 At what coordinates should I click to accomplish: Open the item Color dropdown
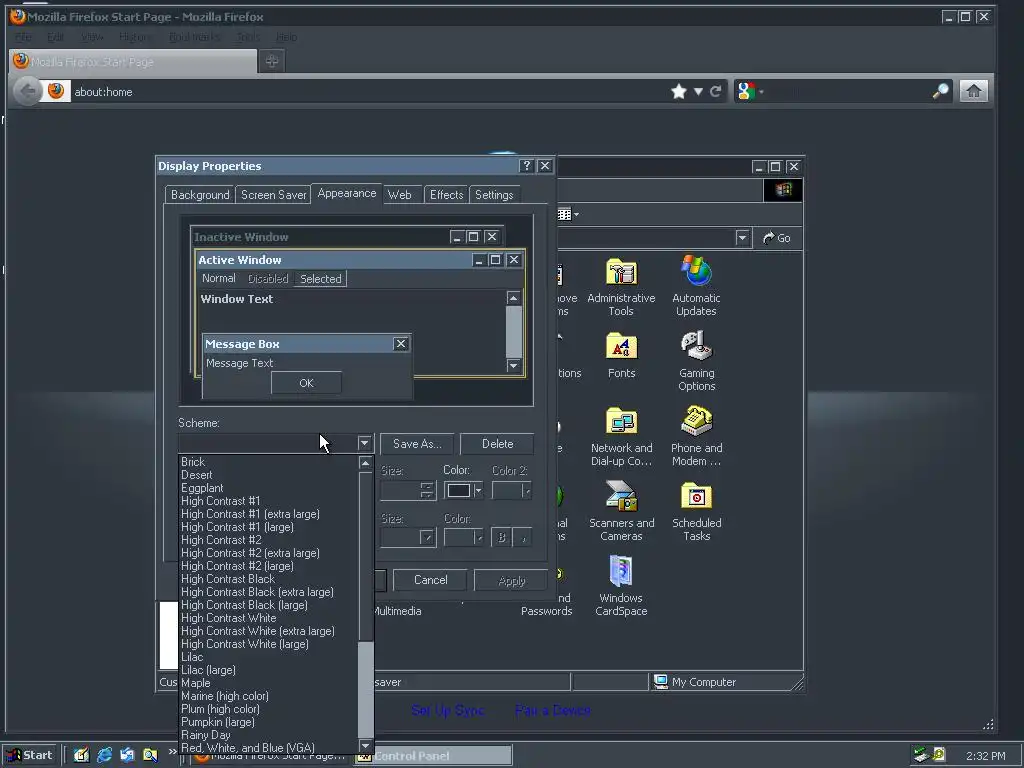coord(479,490)
